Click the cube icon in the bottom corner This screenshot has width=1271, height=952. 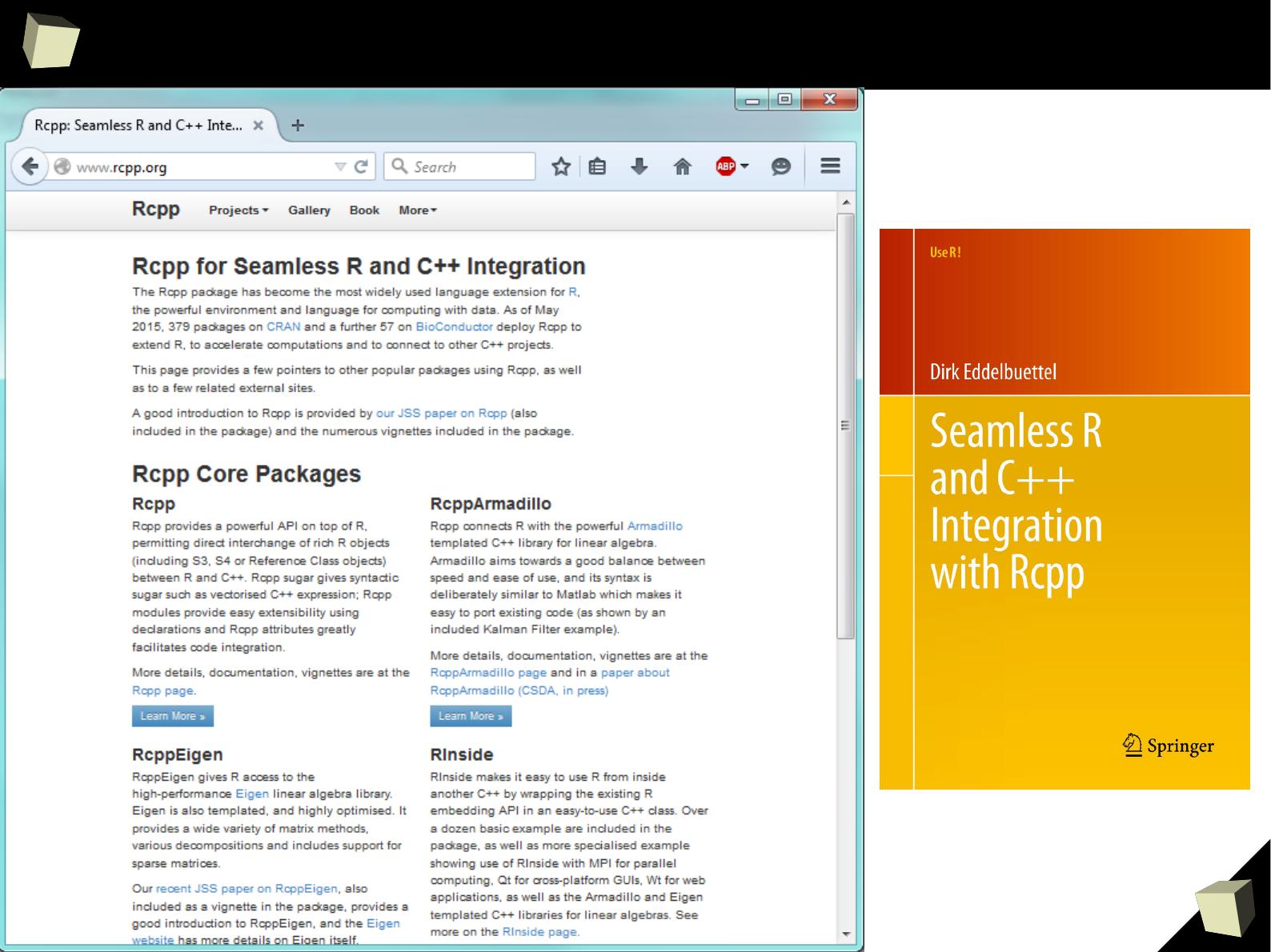coord(1225,908)
